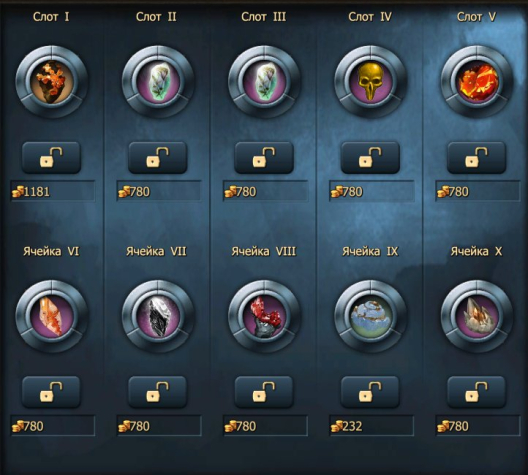The height and width of the screenshot is (475, 528).
Task: Click the 780 price under Слот IV
Action: (x=371, y=191)
